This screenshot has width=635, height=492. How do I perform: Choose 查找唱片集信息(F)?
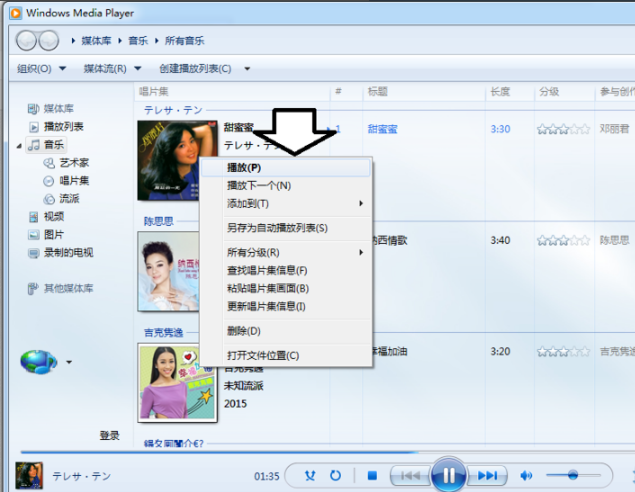coord(286,270)
